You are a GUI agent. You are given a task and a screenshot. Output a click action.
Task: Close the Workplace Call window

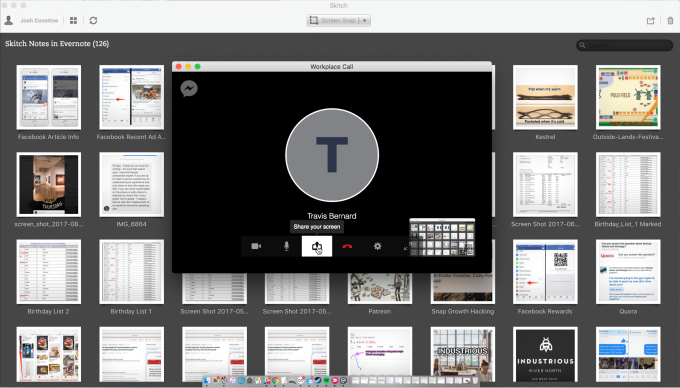[x=178, y=66]
